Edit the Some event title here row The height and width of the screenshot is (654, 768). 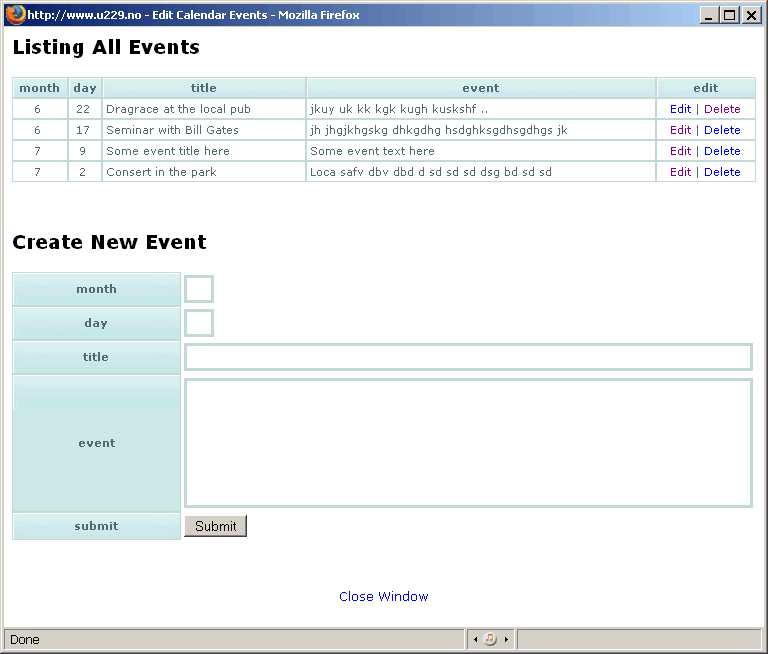(680, 151)
